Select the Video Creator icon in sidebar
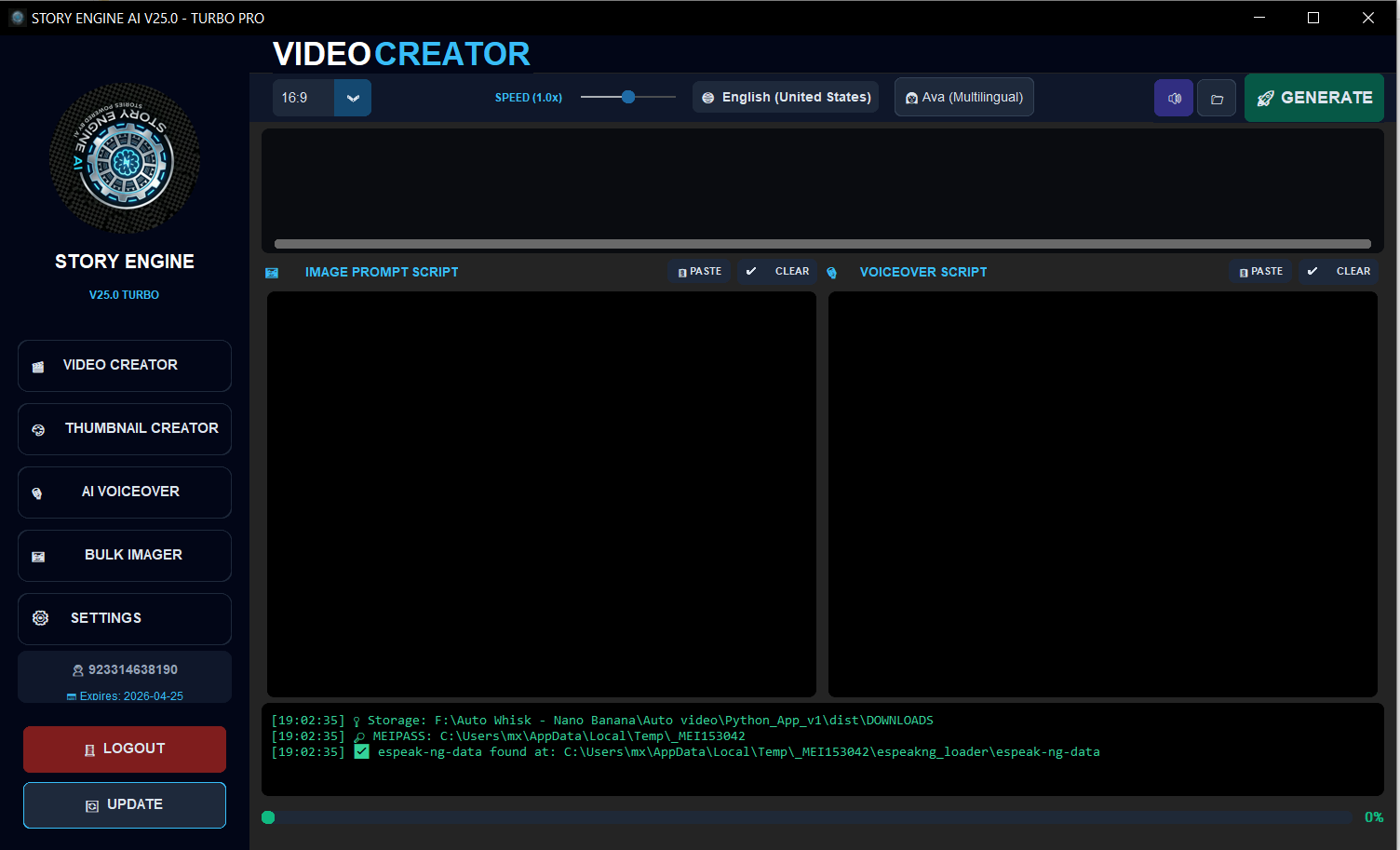Viewport: 1400px width, 850px height. click(38, 366)
